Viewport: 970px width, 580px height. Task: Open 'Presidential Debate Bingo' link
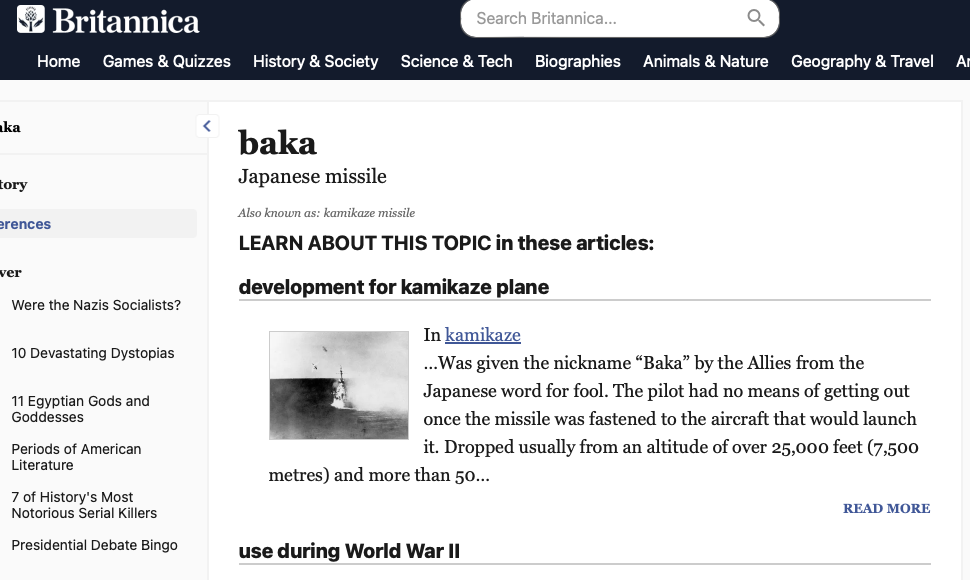point(94,545)
